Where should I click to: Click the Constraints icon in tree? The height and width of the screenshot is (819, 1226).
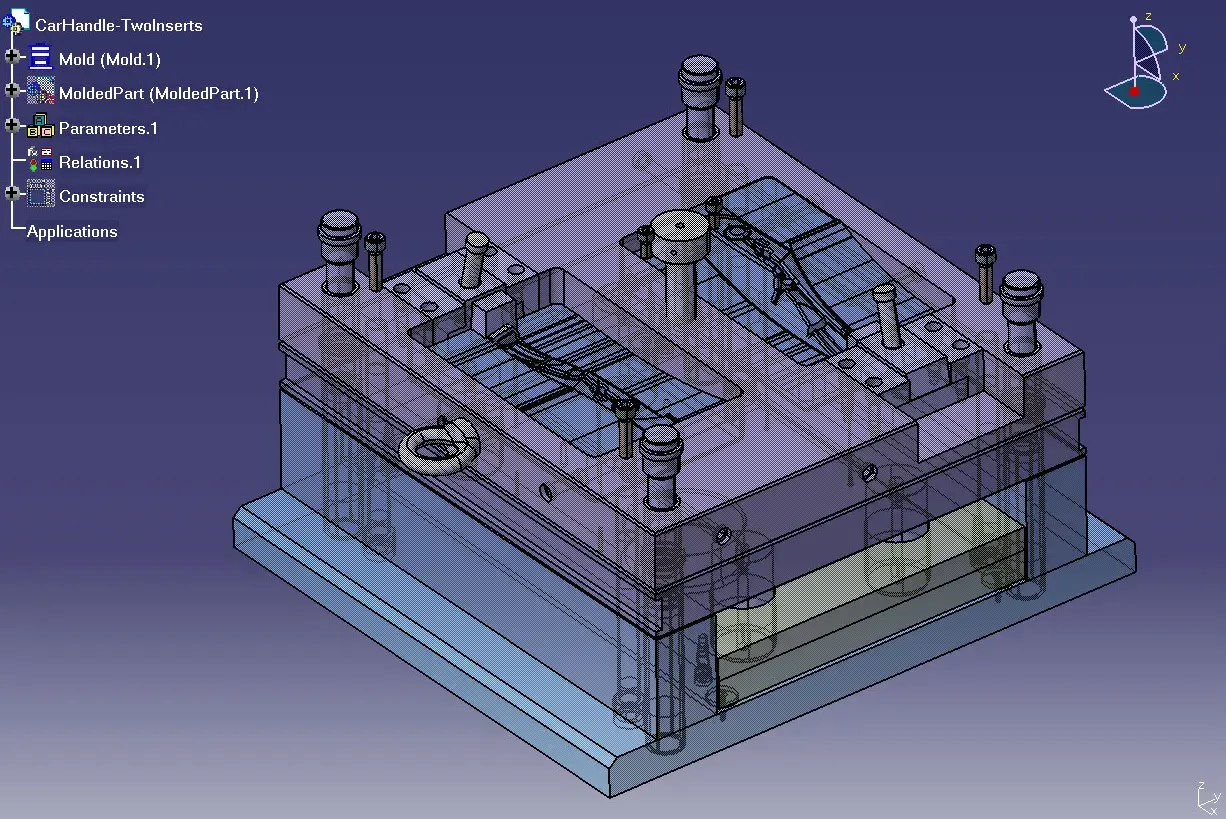(41, 194)
